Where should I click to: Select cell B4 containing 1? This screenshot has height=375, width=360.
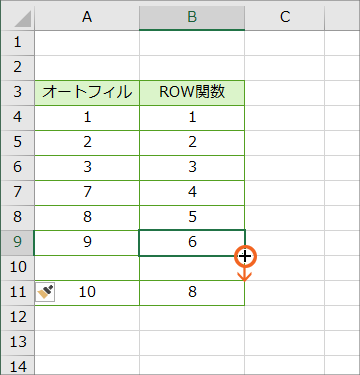coord(192,118)
